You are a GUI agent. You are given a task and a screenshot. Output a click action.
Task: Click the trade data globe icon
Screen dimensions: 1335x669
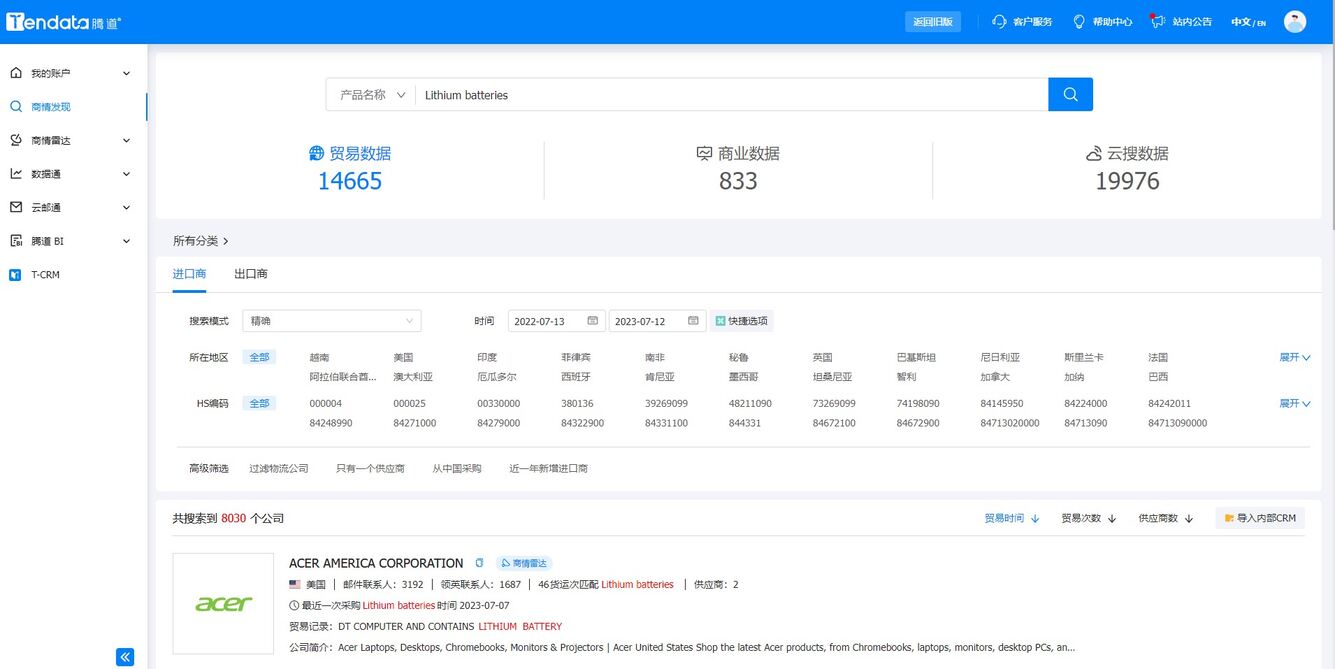click(x=317, y=153)
